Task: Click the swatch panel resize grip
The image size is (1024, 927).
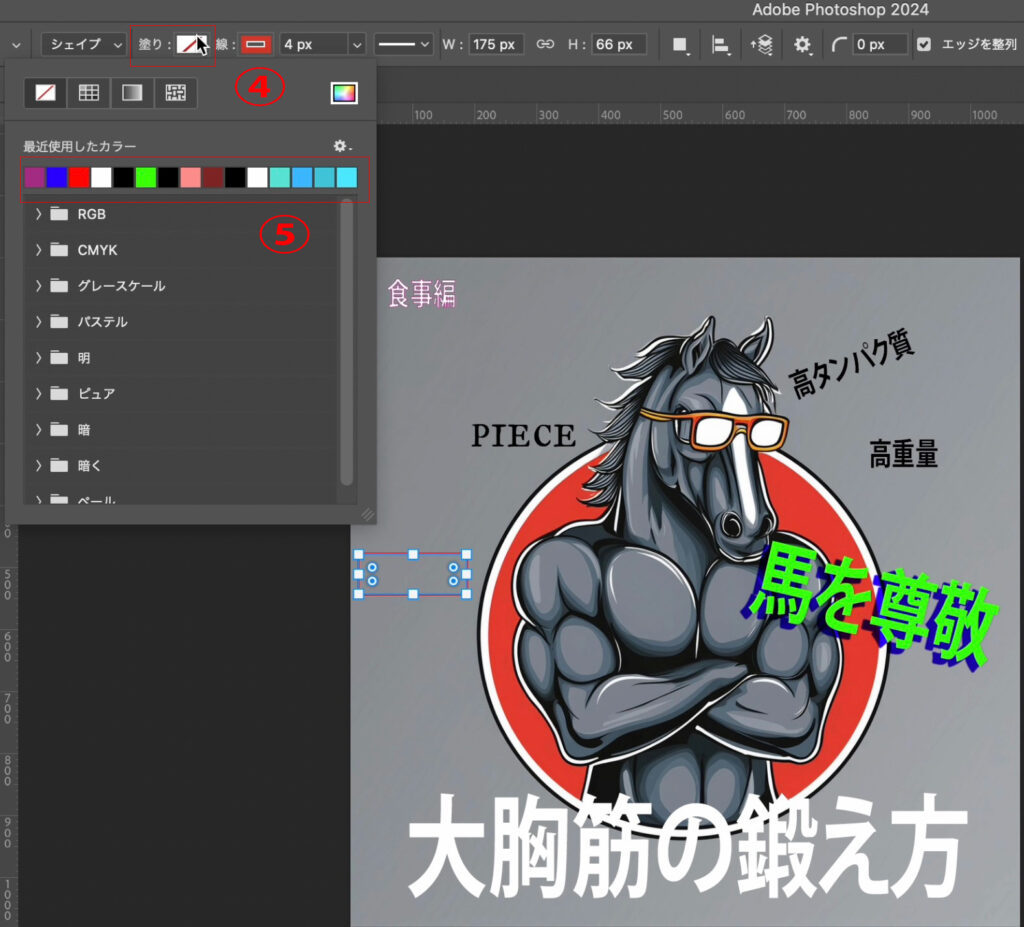Action: tap(368, 515)
